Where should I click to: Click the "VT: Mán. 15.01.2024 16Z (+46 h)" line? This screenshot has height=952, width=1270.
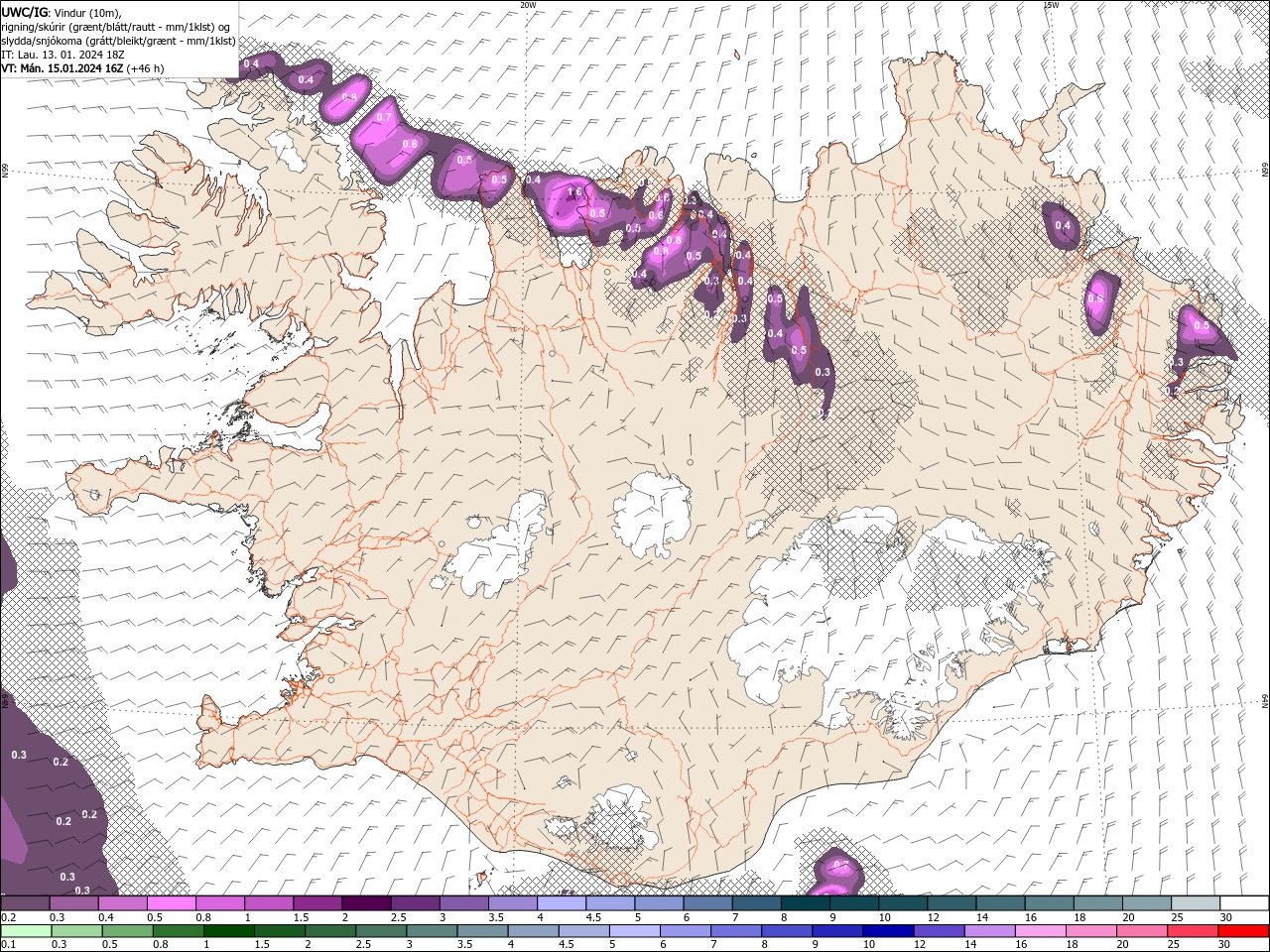pos(82,67)
